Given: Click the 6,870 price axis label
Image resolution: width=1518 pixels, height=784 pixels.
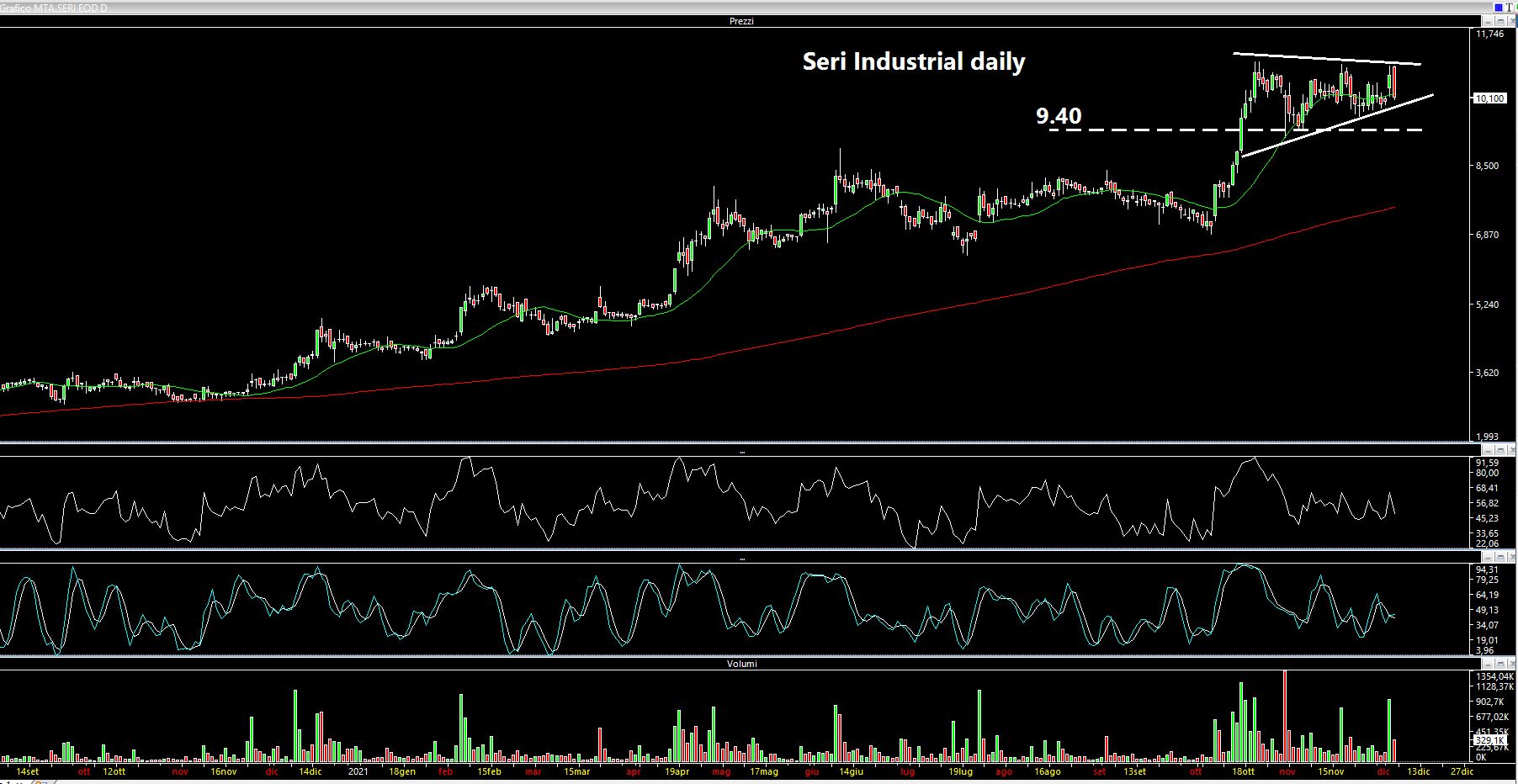Looking at the screenshot, I should point(1489,235).
